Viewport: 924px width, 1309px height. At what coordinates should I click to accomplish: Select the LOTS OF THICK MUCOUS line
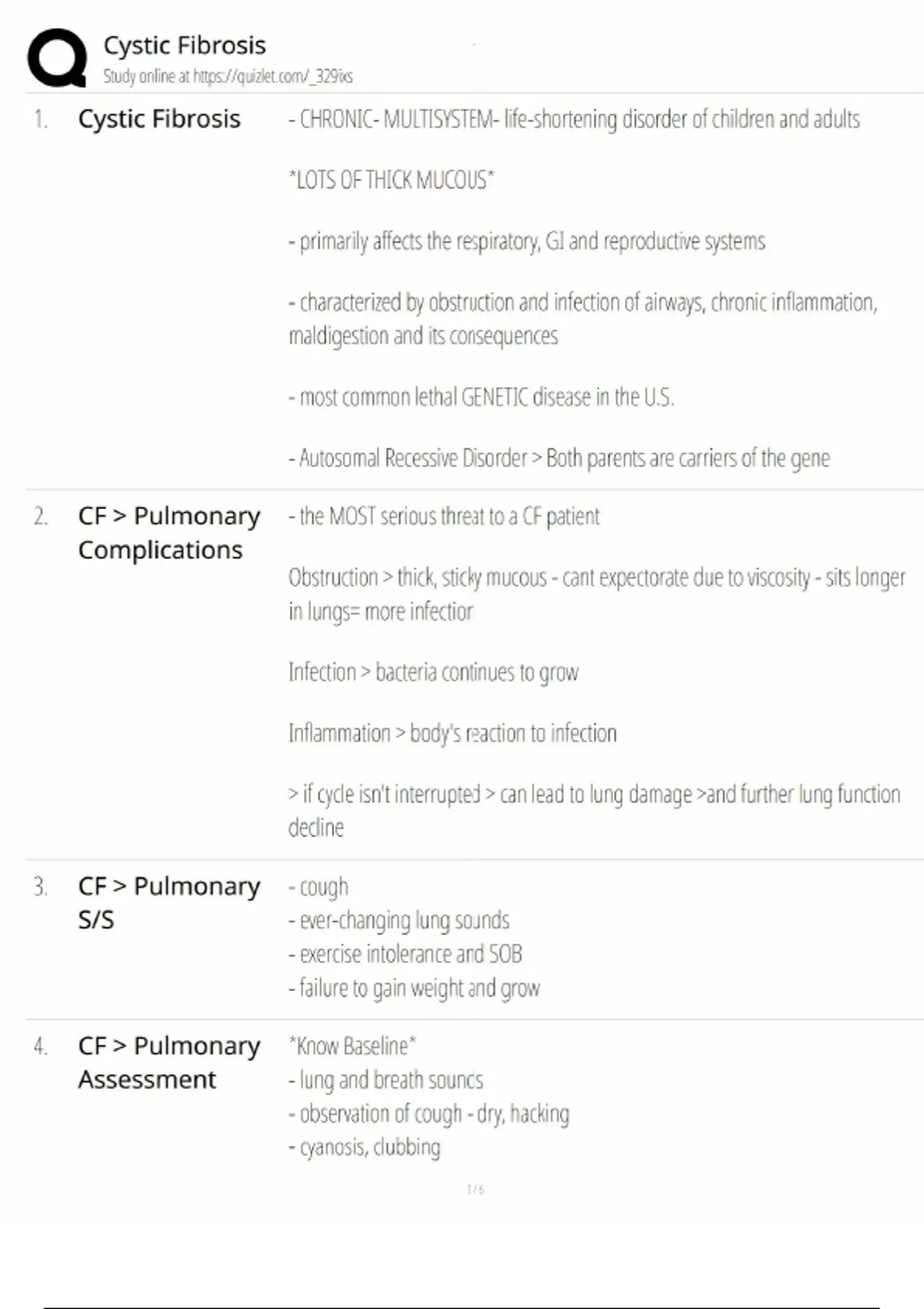point(391,180)
